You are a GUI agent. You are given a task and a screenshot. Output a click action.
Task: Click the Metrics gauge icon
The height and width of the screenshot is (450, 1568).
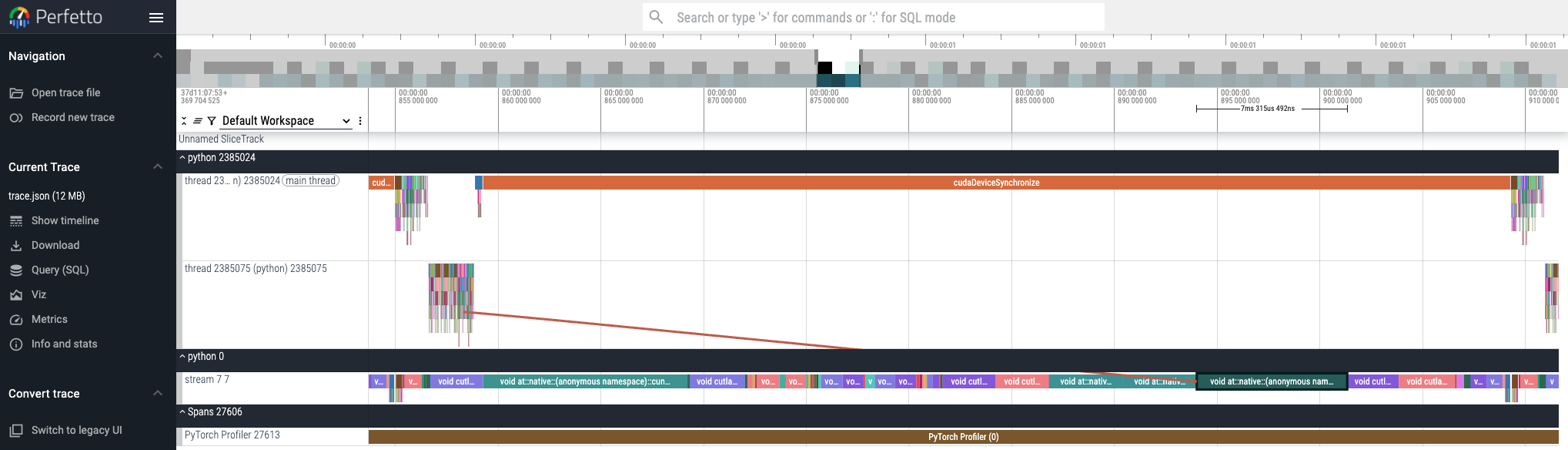coord(16,320)
